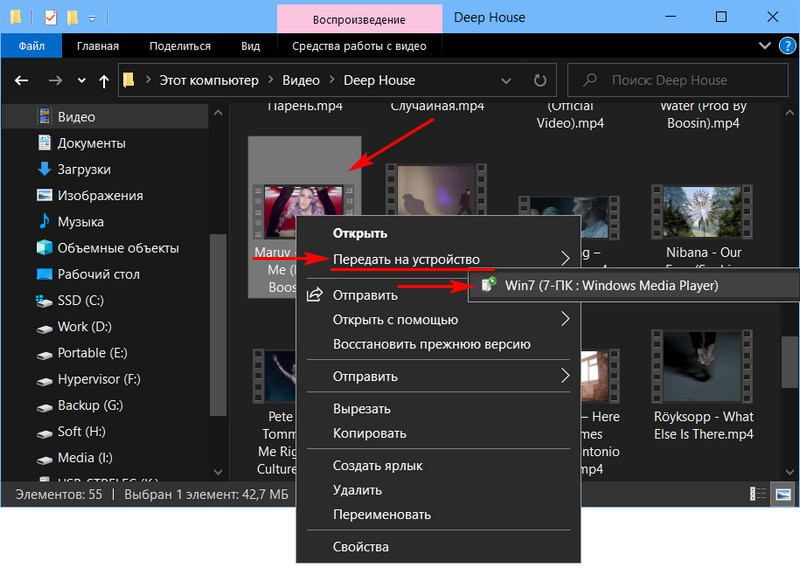This screenshot has width=800, height=575.
Task: Switch to the Главная ribbon tab
Action: pyautogui.click(x=97, y=46)
